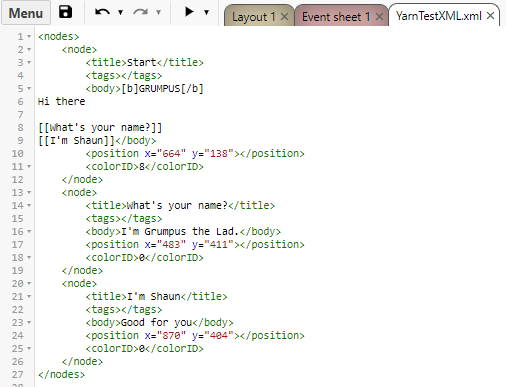Screen dimensions: 506x387
Task: Click the position value "664"
Action: [x=171, y=153]
